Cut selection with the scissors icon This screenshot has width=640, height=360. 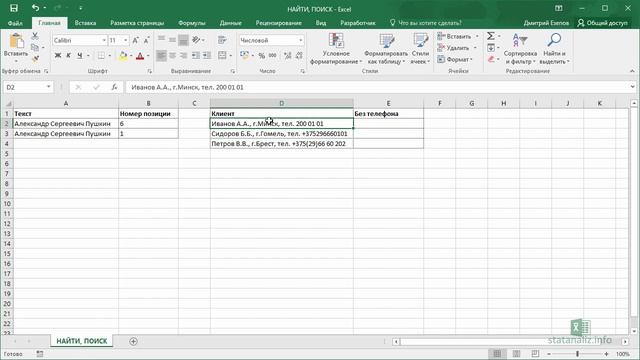coord(35,36)
